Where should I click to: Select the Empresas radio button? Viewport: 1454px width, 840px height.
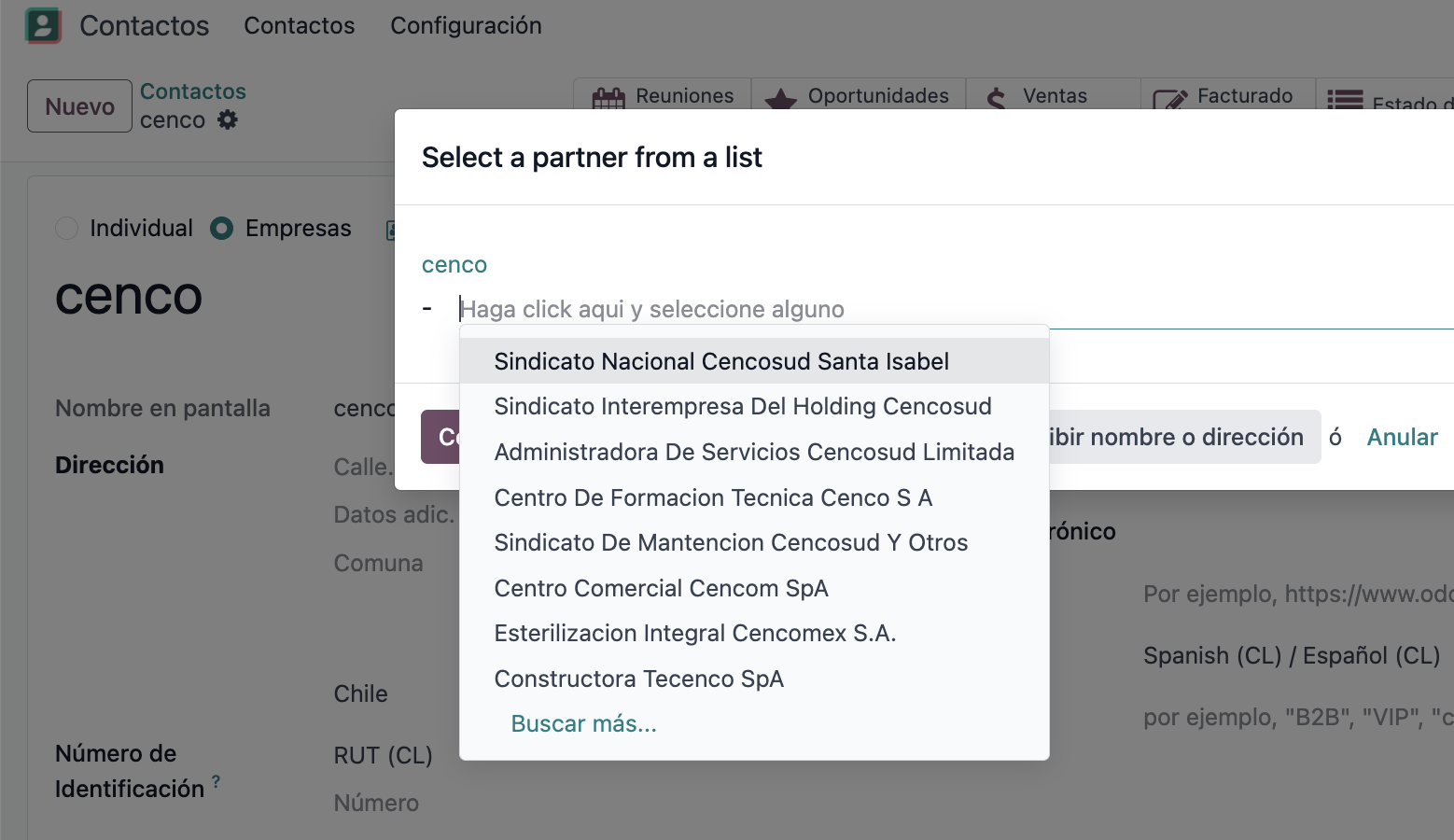221,228
